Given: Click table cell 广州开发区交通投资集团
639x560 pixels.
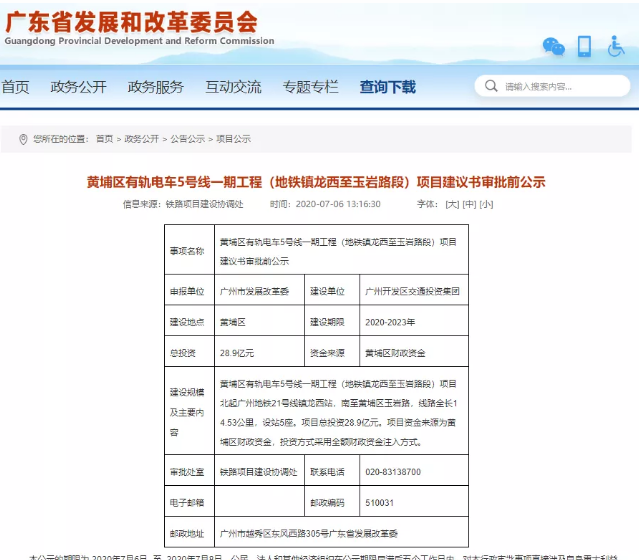Looking at the screenshot, I should pos(412,291).
